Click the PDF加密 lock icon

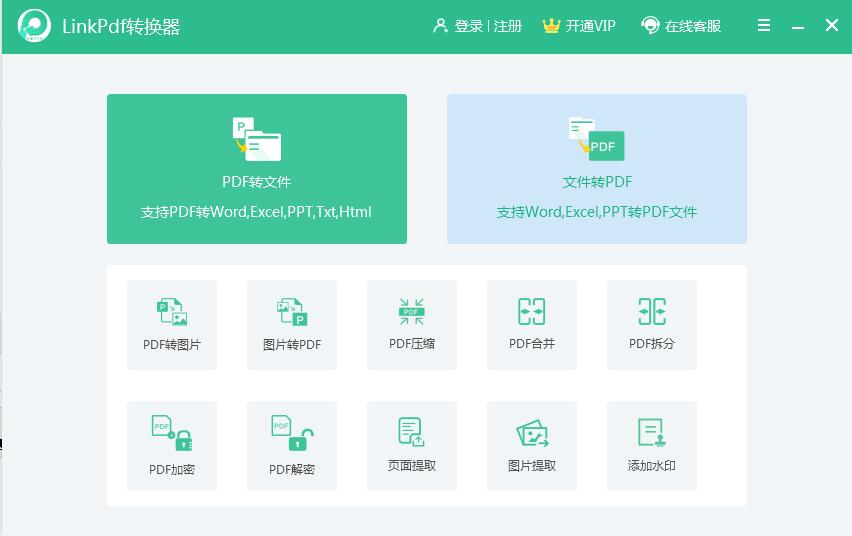pos(172,433)
